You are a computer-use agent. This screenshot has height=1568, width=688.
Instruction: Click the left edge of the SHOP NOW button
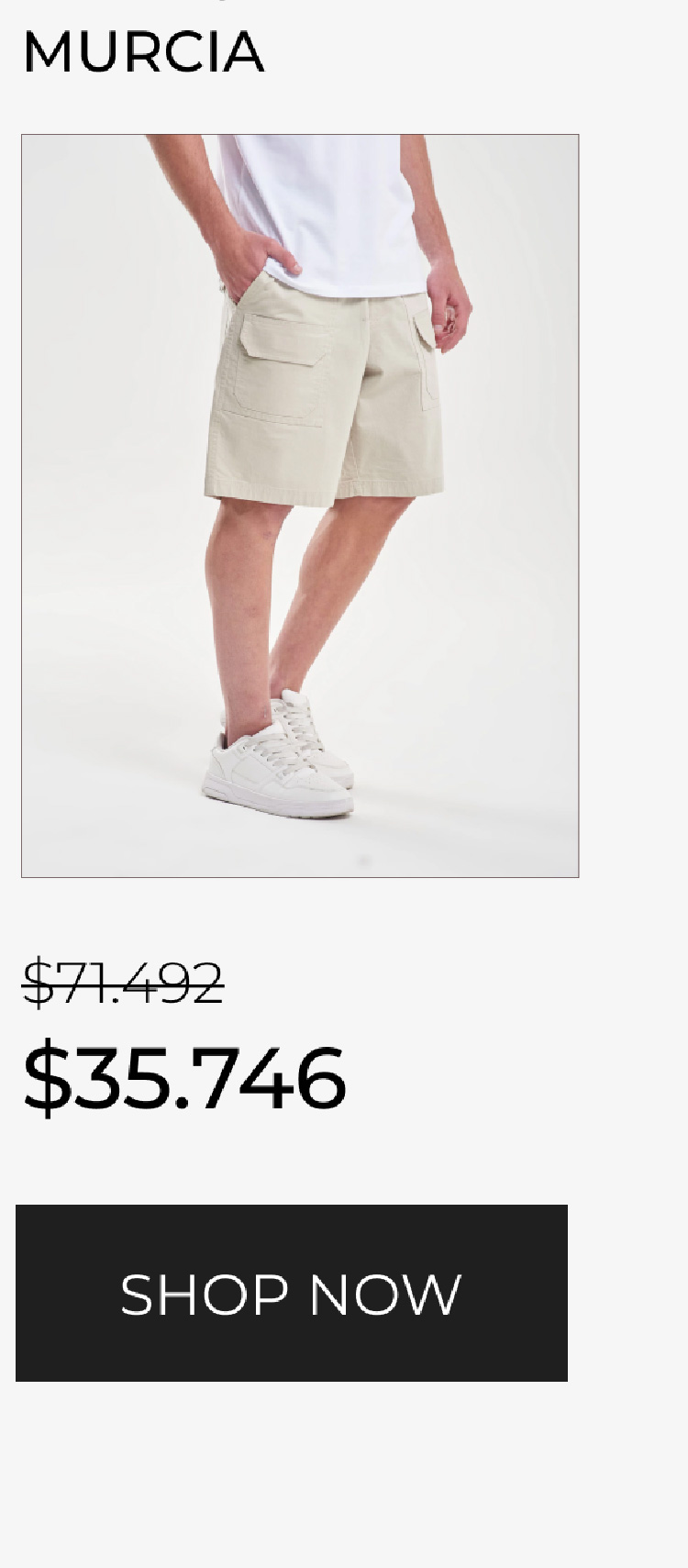coord(28,1293)
